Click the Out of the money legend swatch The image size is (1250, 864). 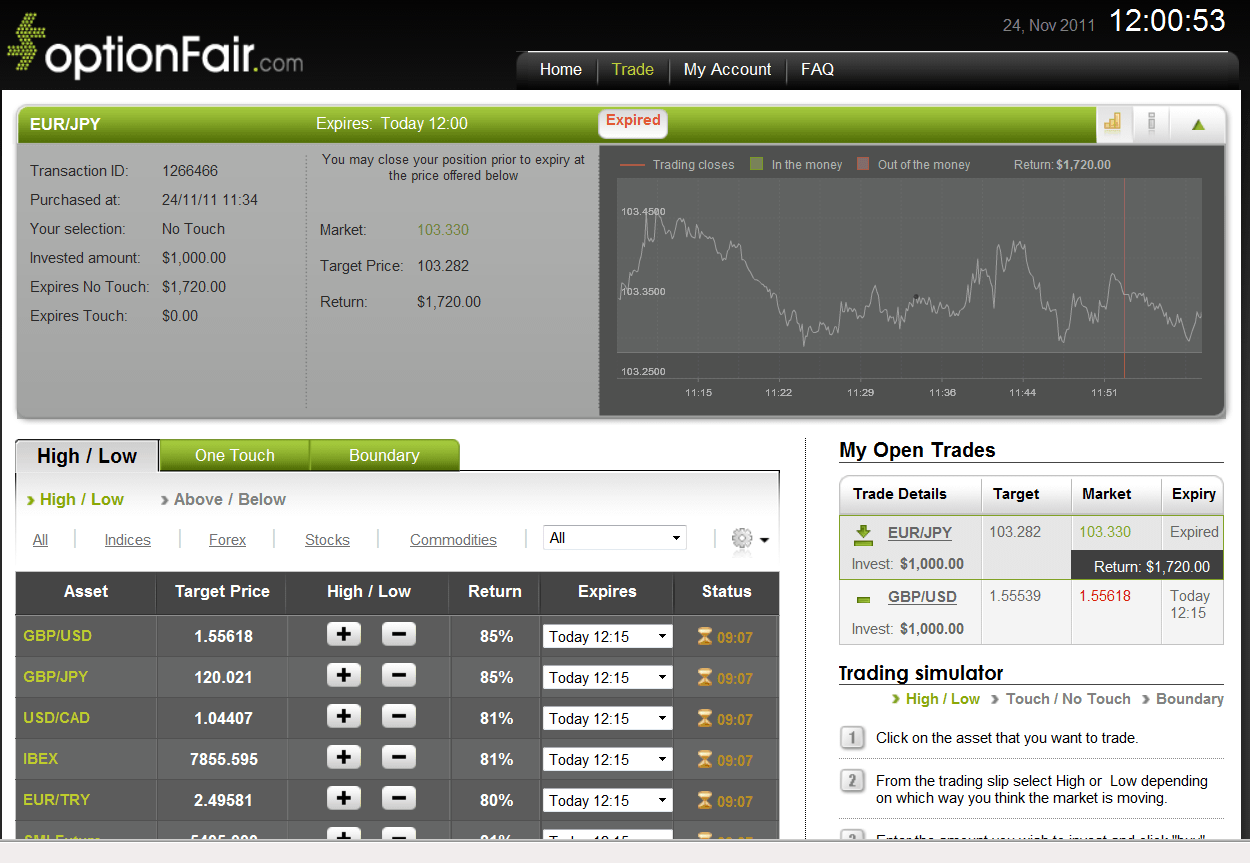[863, 164]
